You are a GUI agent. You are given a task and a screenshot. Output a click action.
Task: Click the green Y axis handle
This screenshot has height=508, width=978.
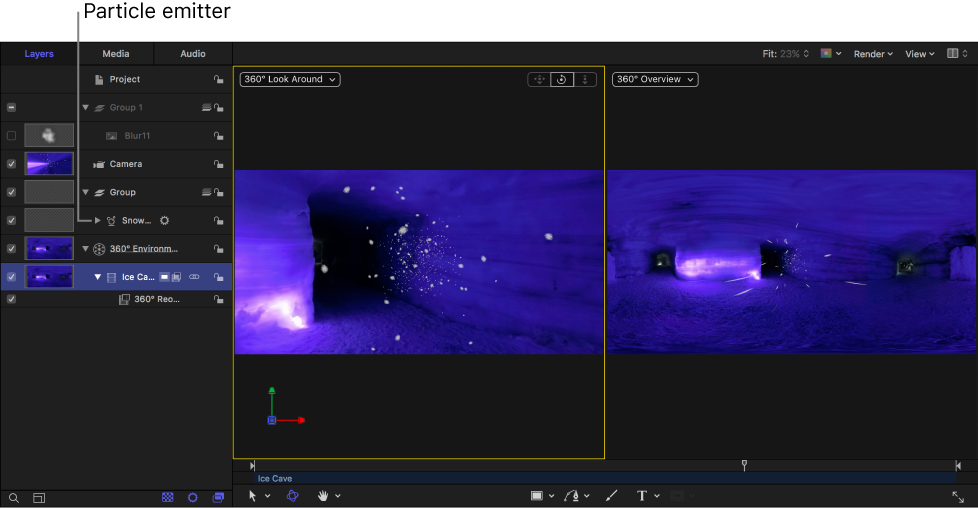pyautogui.click(x=272, y=391)
